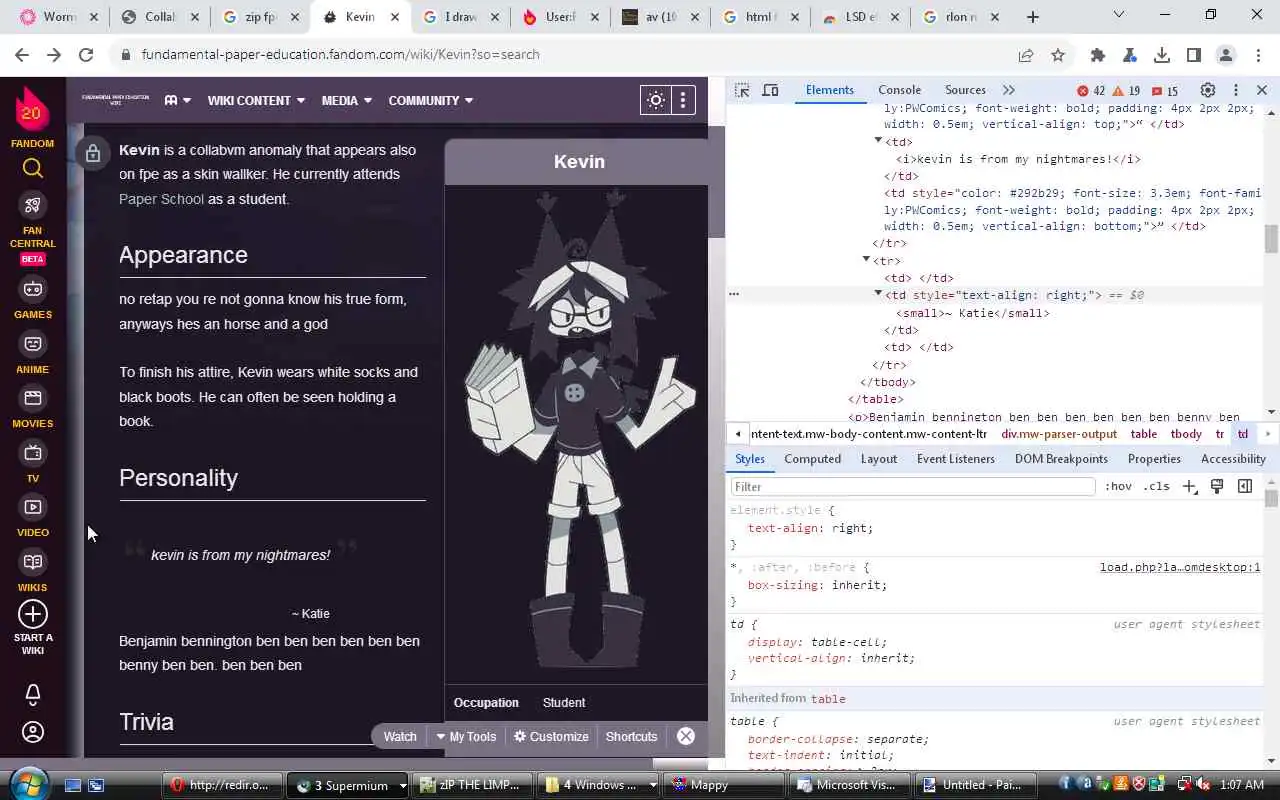
Task: Expand the MEDIA dropdown menu
Action: 346,100
